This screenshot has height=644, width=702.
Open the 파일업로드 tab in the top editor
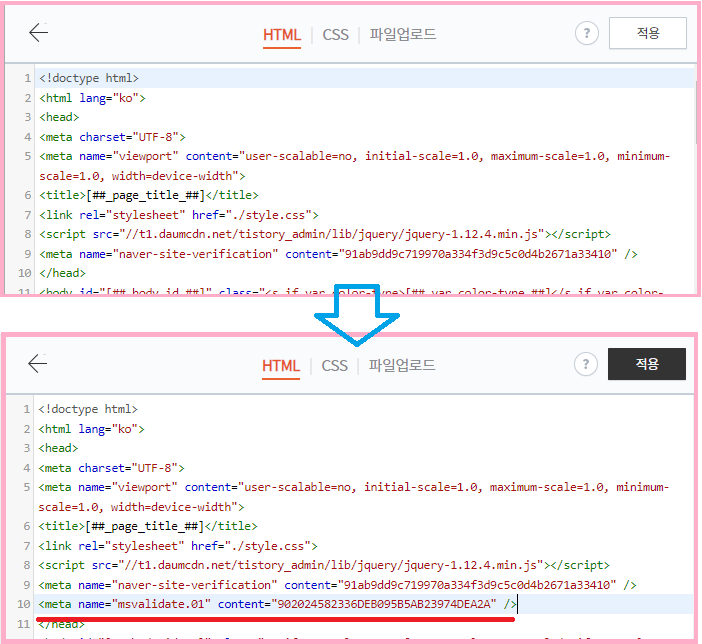[402, 34]
